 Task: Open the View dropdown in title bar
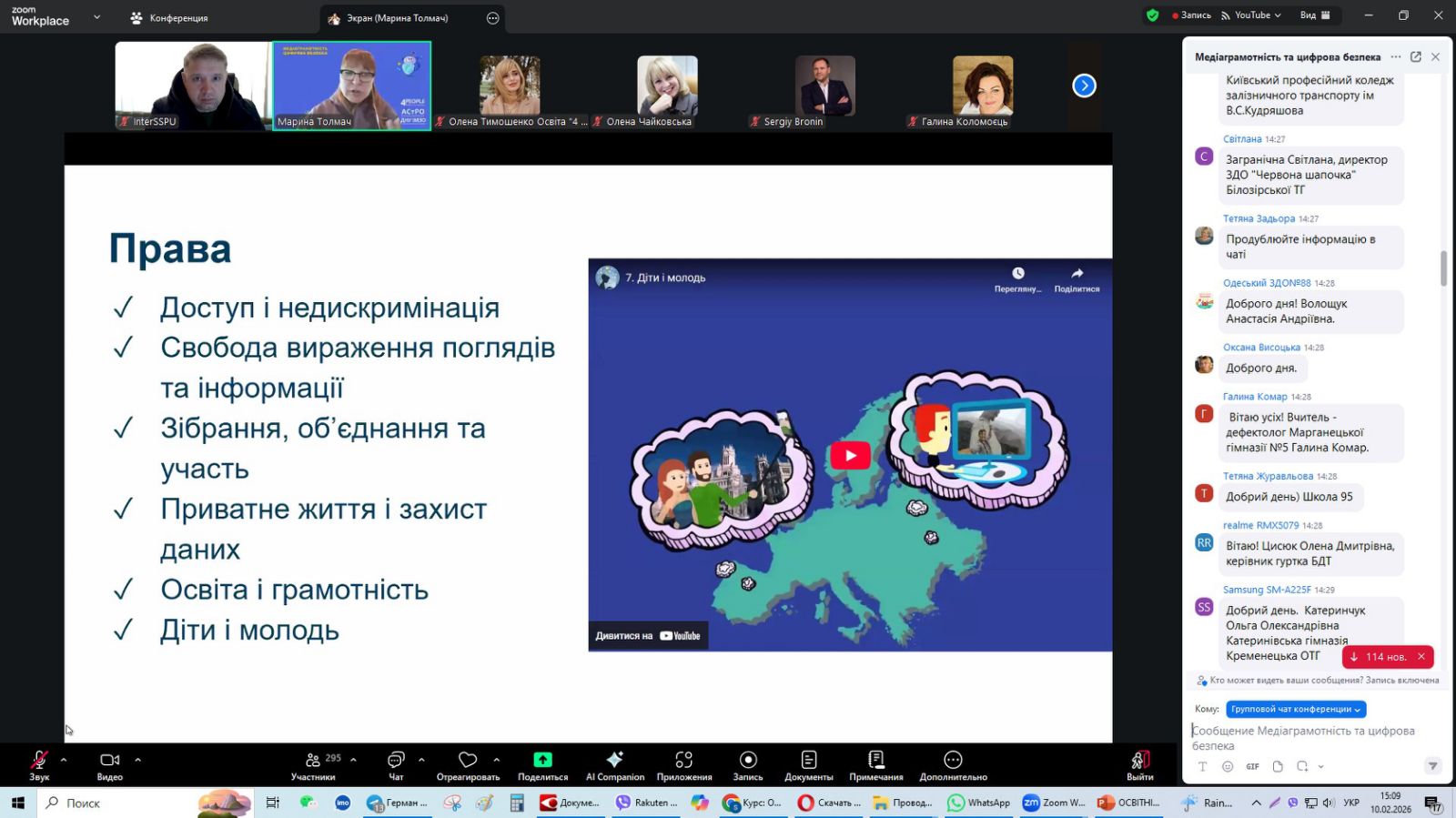pos(1314,15)
